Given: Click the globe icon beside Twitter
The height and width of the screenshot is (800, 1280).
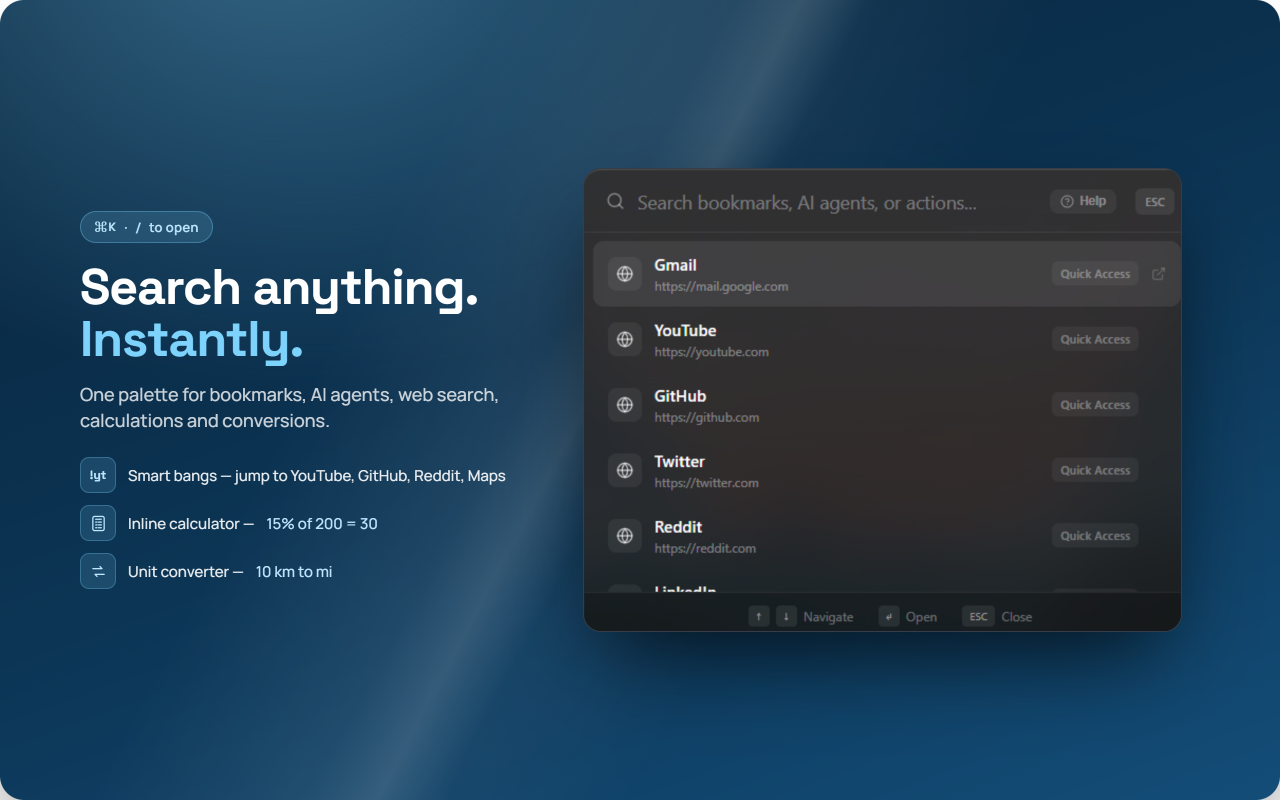Looking at the screenshot, I should 625,470.
